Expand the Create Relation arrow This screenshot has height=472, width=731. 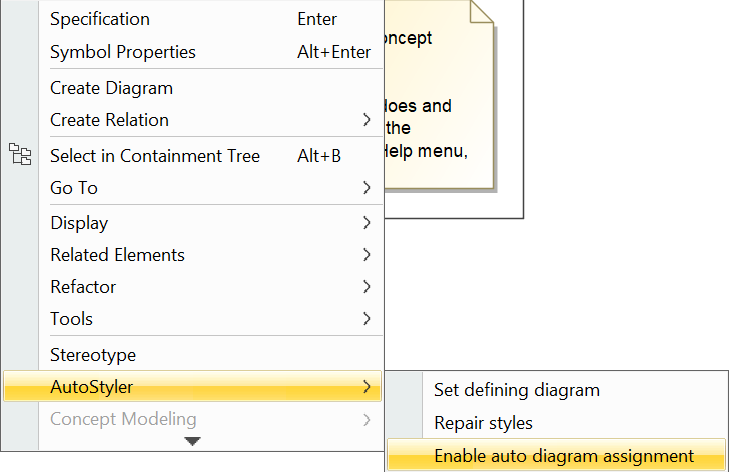click(x=367, y=120)
